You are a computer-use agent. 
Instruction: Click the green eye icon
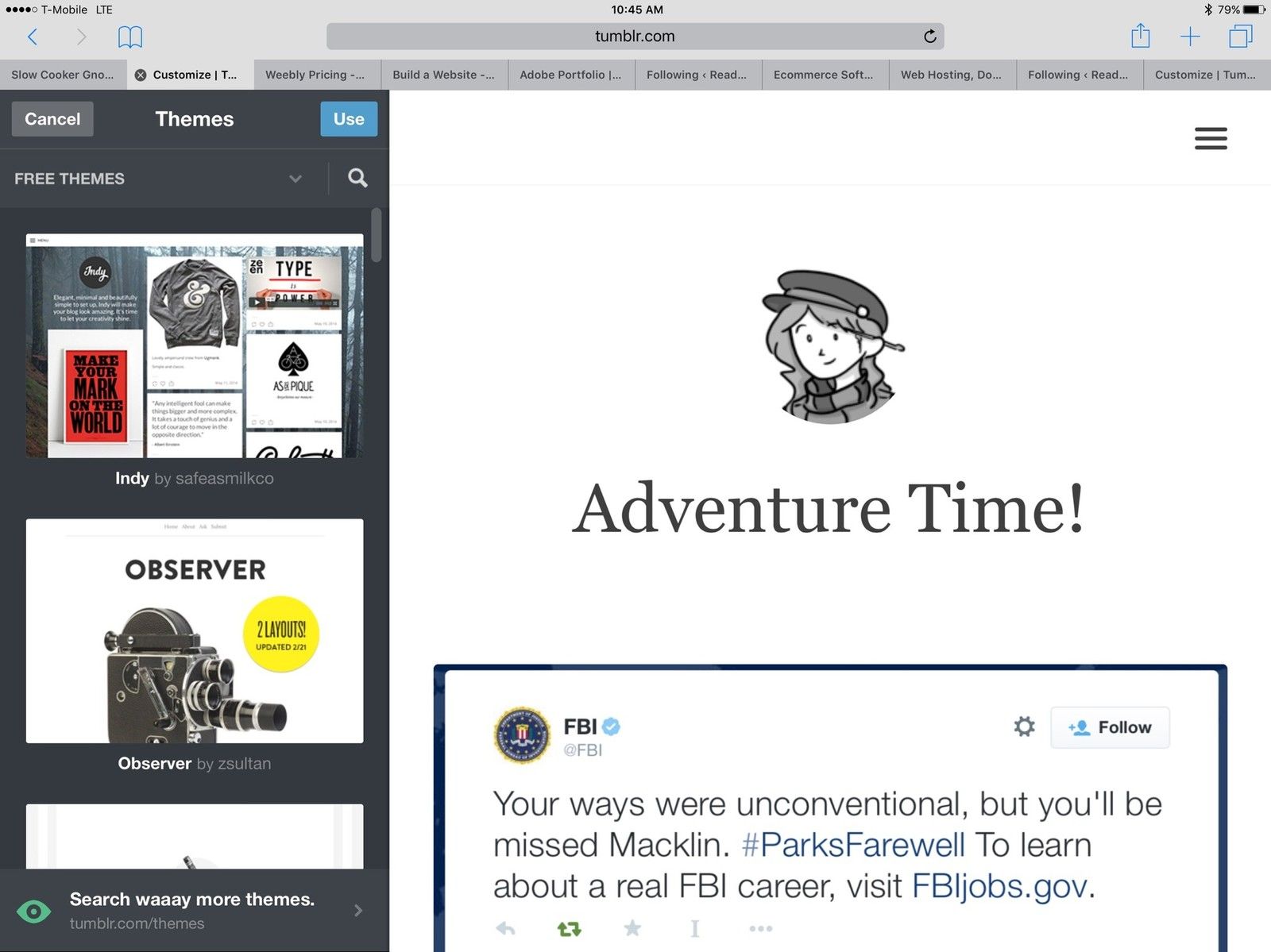(34, 911)
